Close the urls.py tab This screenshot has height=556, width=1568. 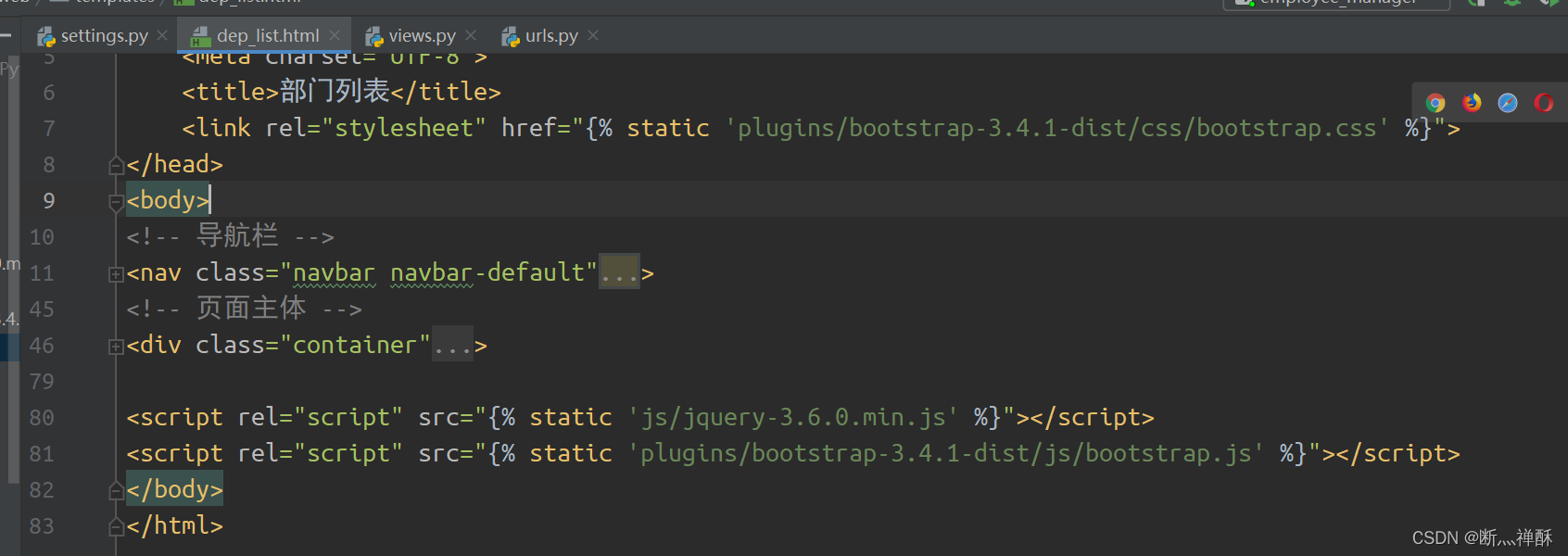coord(593,35)
